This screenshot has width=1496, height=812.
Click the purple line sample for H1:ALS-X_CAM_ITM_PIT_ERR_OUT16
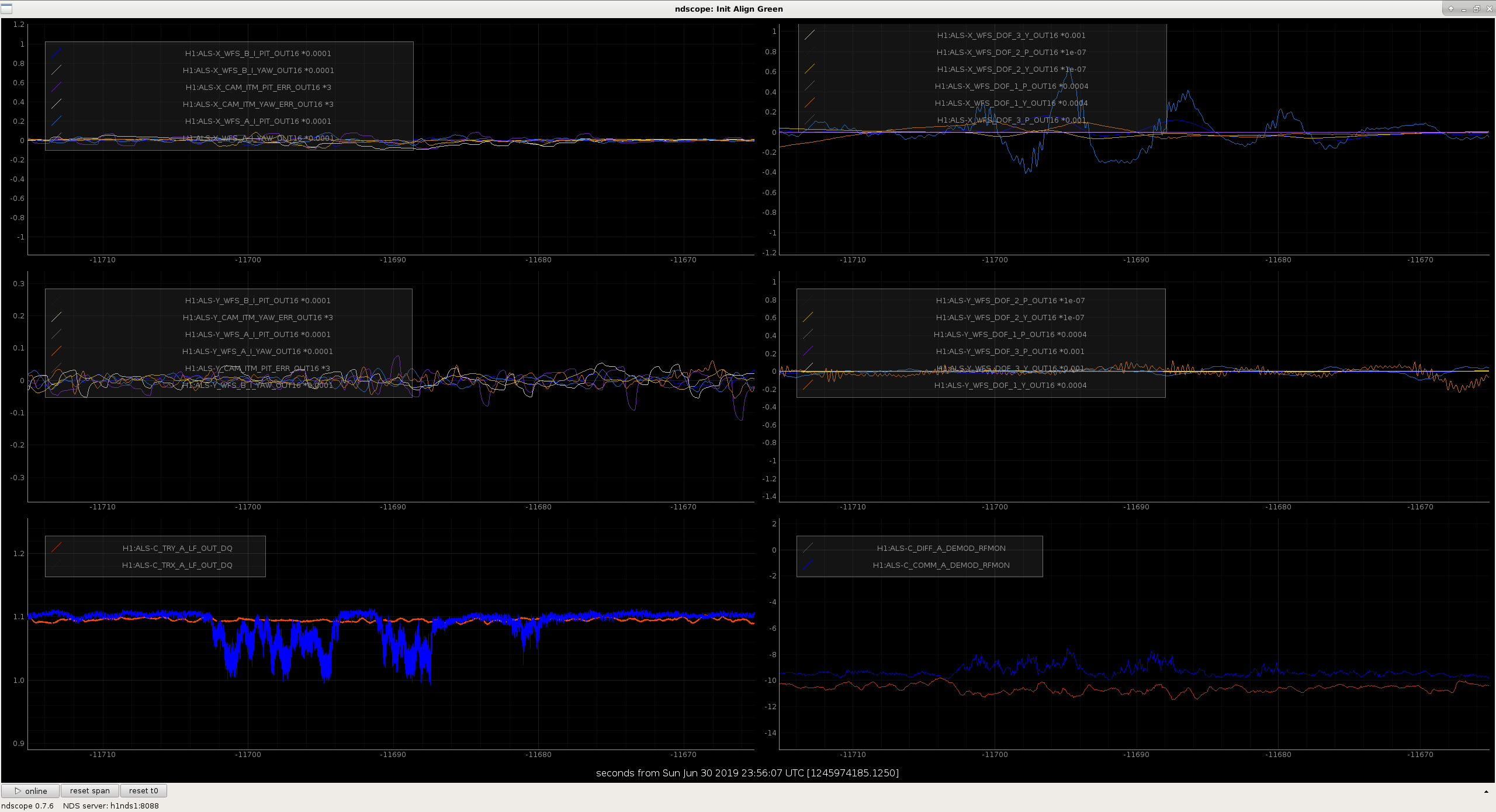tap(56, 88)
